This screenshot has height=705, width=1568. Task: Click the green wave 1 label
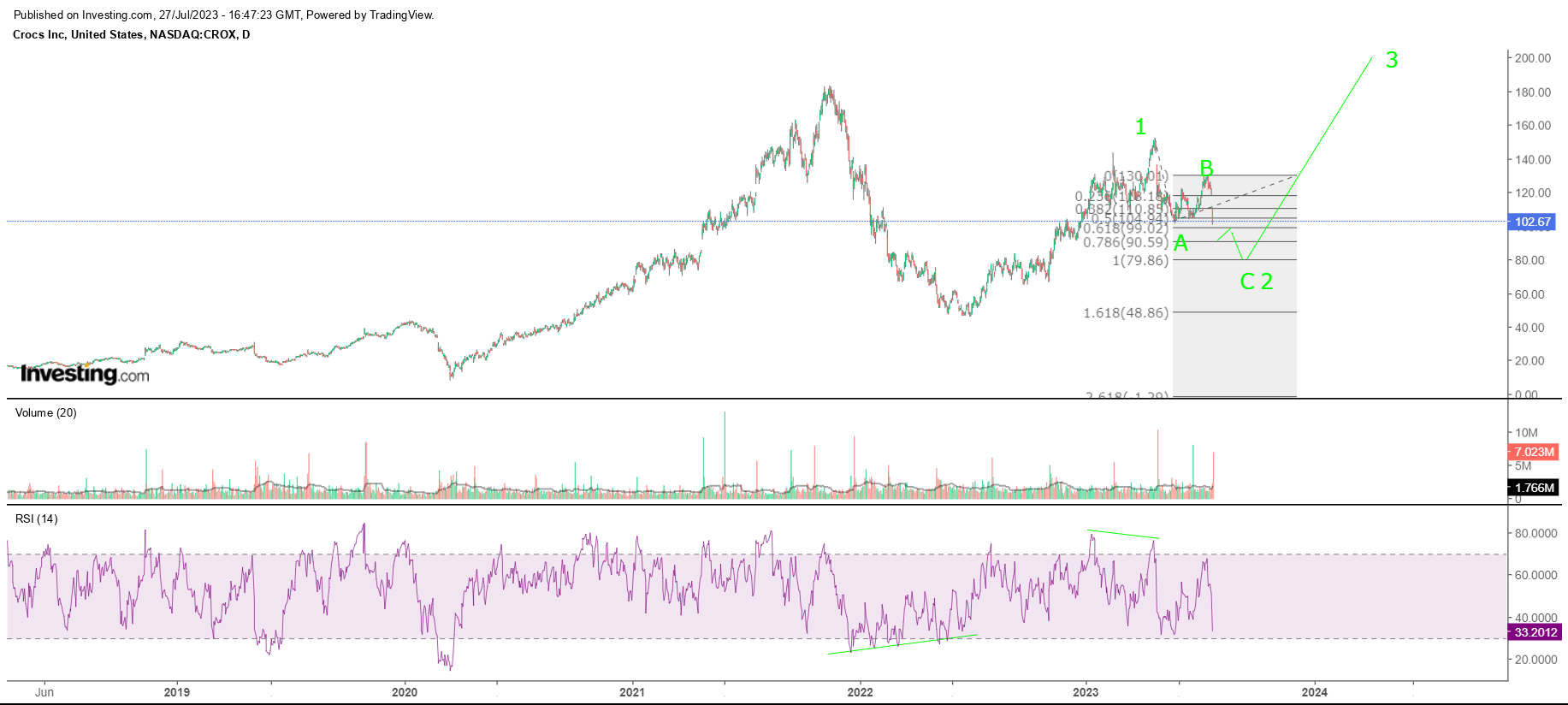tap(1139, 127)
